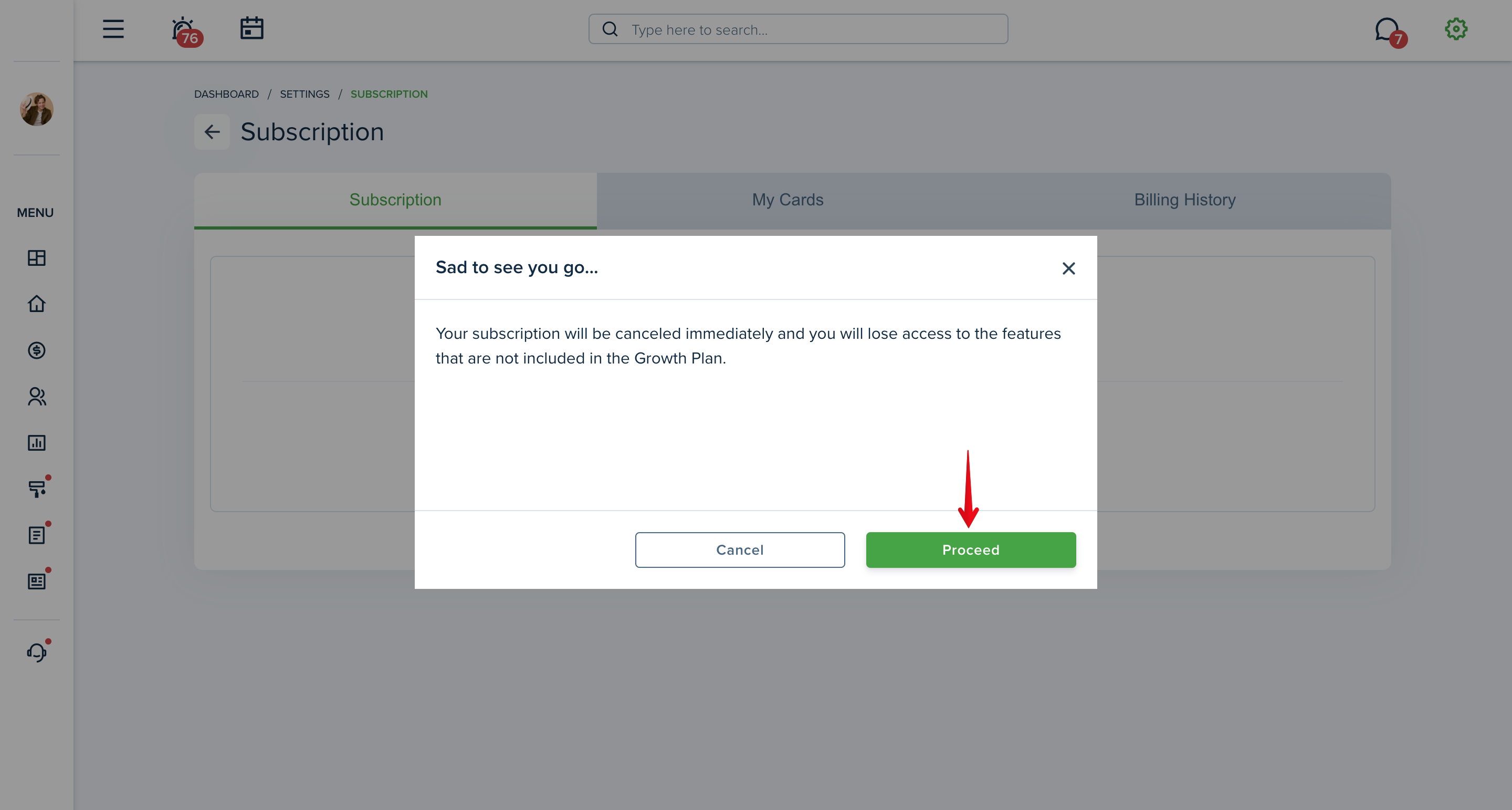Image resolution: width=1512 pixels, height=810 pixels.
Task: Switch to the My Cards tab
Action: [x=787, y=200]
